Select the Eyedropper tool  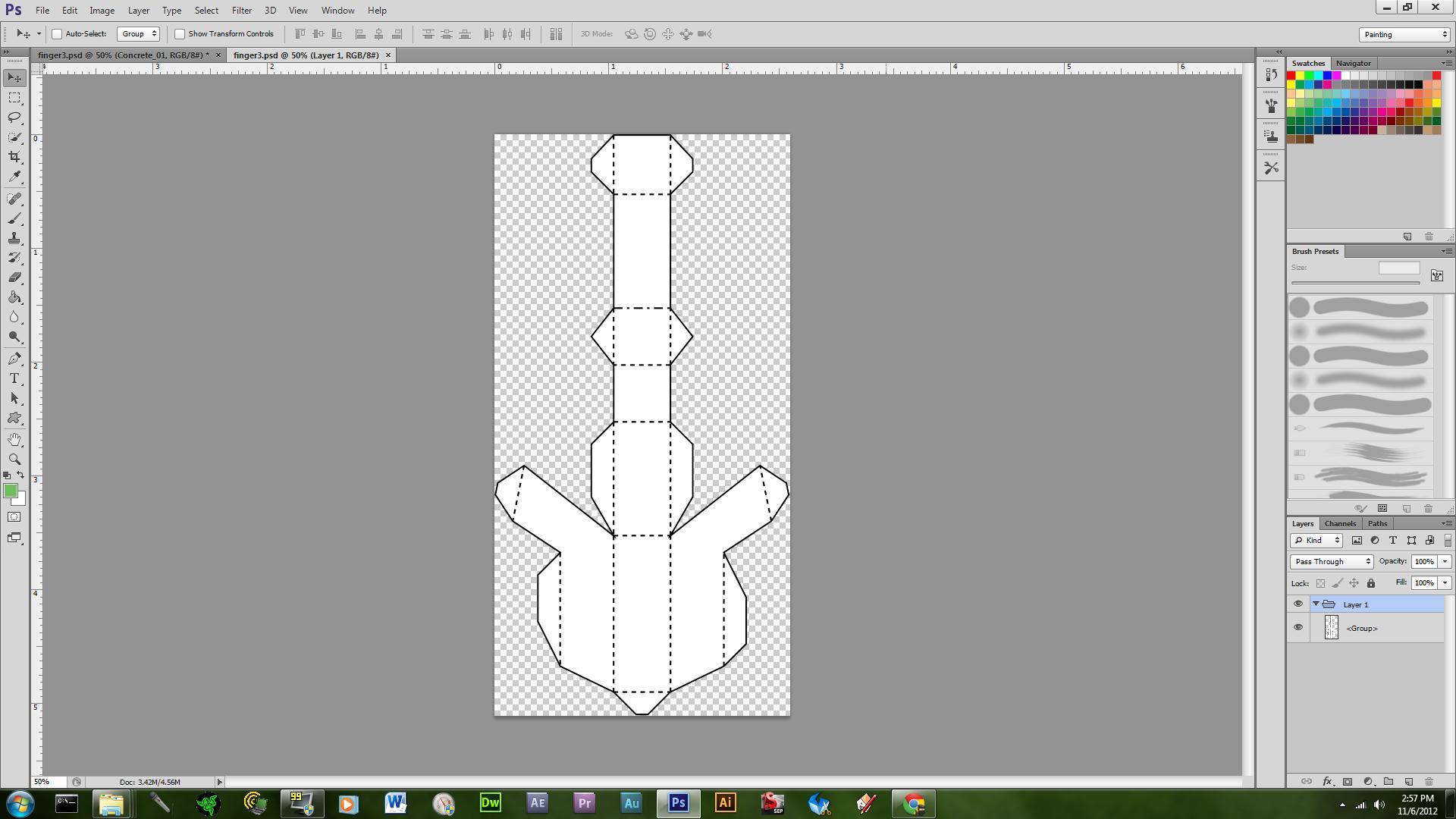click(14, 177)
